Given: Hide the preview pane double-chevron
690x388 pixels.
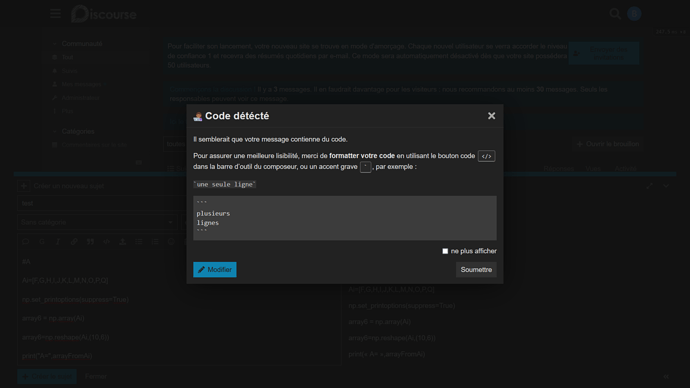Looking at the screenshot, I should (666, 377).
